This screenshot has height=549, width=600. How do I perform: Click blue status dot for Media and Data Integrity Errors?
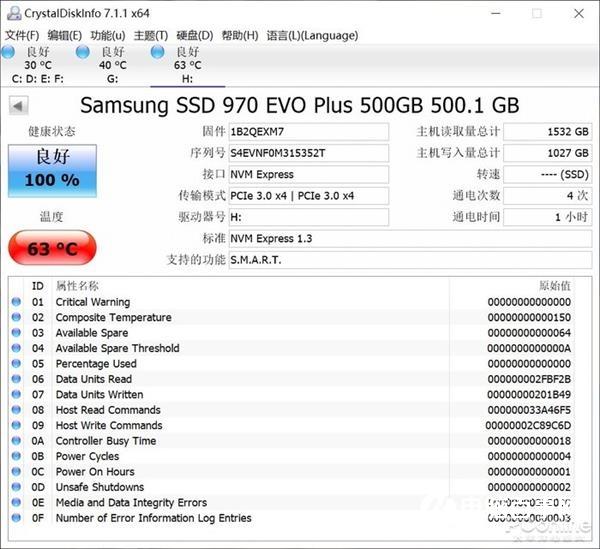tap(16, 502)
